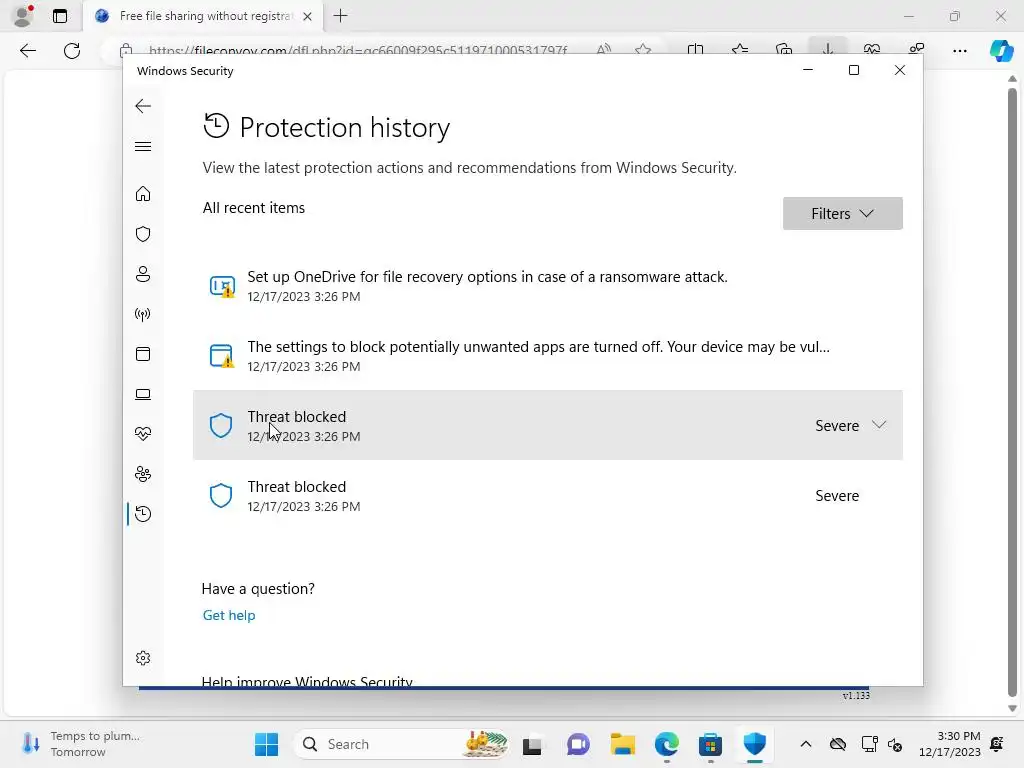
Task: Show hidden system tray icons
Action: pos(806,744)
